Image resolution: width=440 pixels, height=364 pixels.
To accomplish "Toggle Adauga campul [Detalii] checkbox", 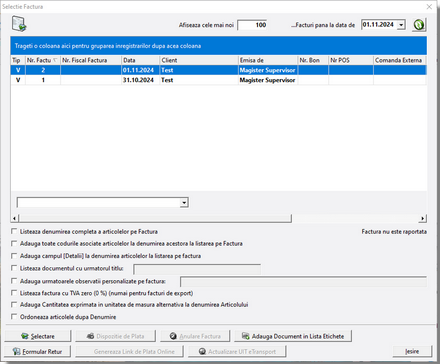I will click(x=14, y=256).
